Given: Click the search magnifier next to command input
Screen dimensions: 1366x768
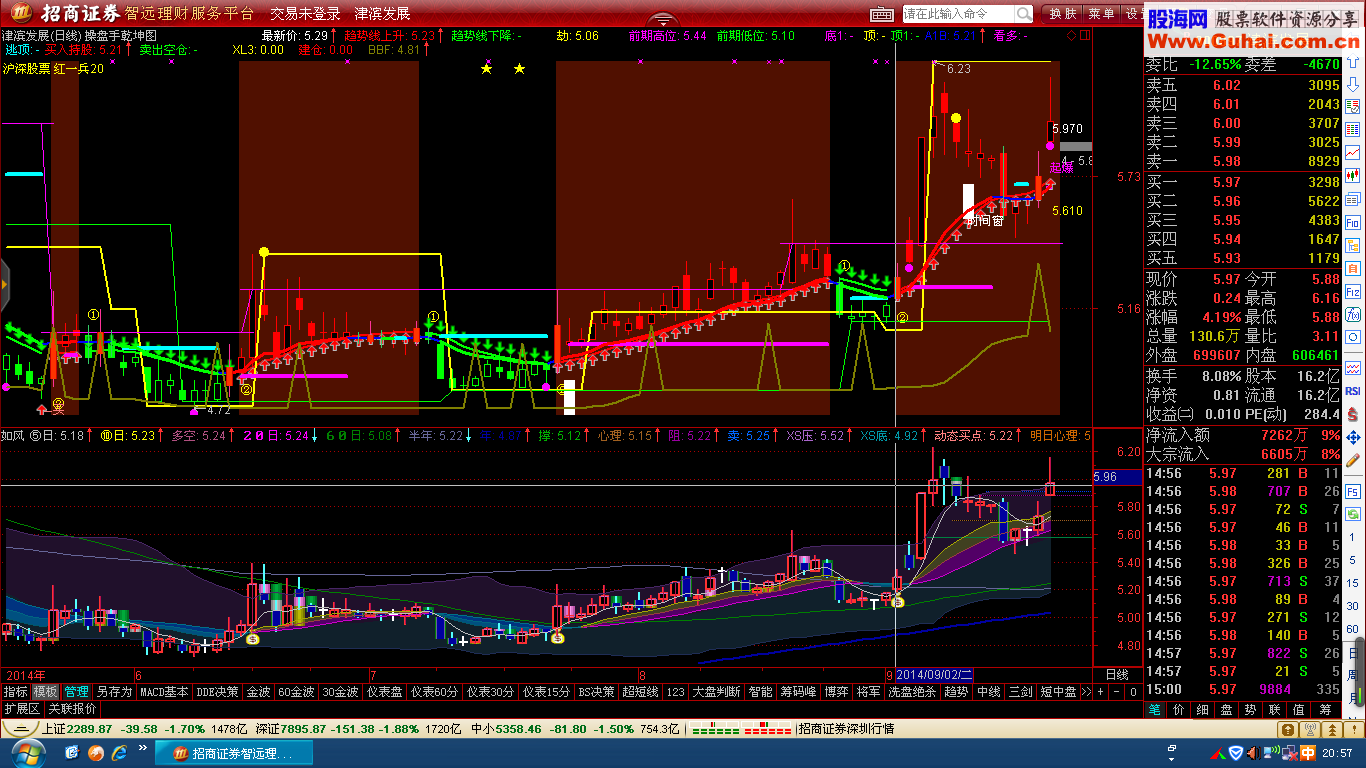Looking at the screenshot, I should [1024, 14].
